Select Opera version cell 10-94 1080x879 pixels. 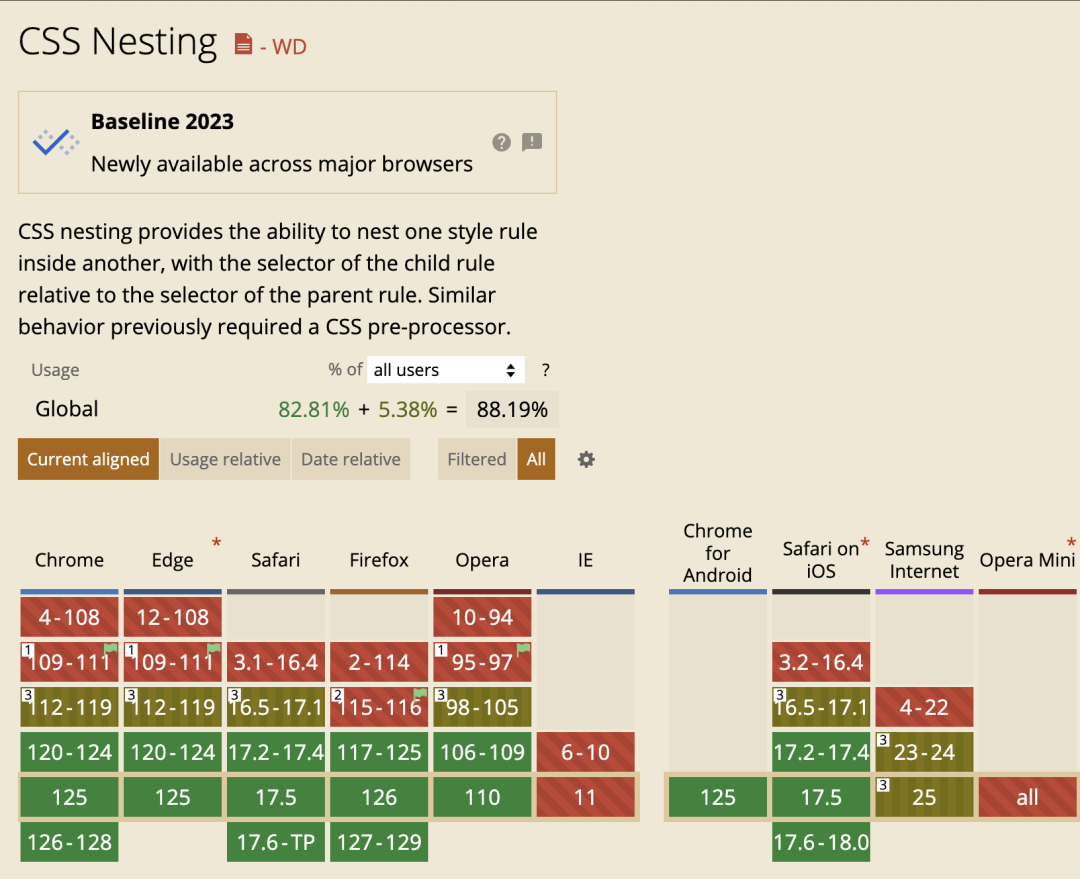(x=482, y=617)
